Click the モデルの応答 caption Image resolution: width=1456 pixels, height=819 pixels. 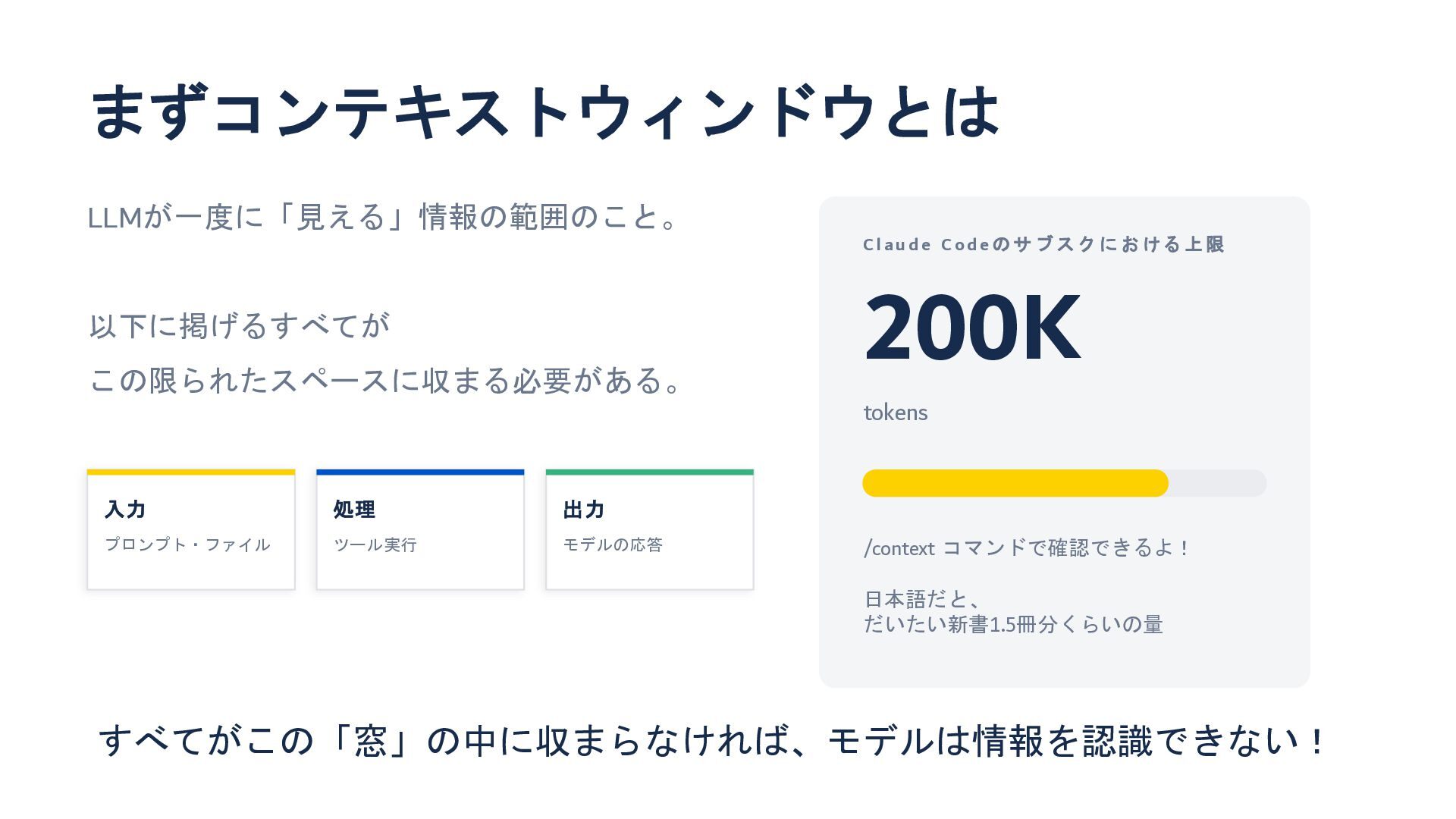tap(613, 544)
